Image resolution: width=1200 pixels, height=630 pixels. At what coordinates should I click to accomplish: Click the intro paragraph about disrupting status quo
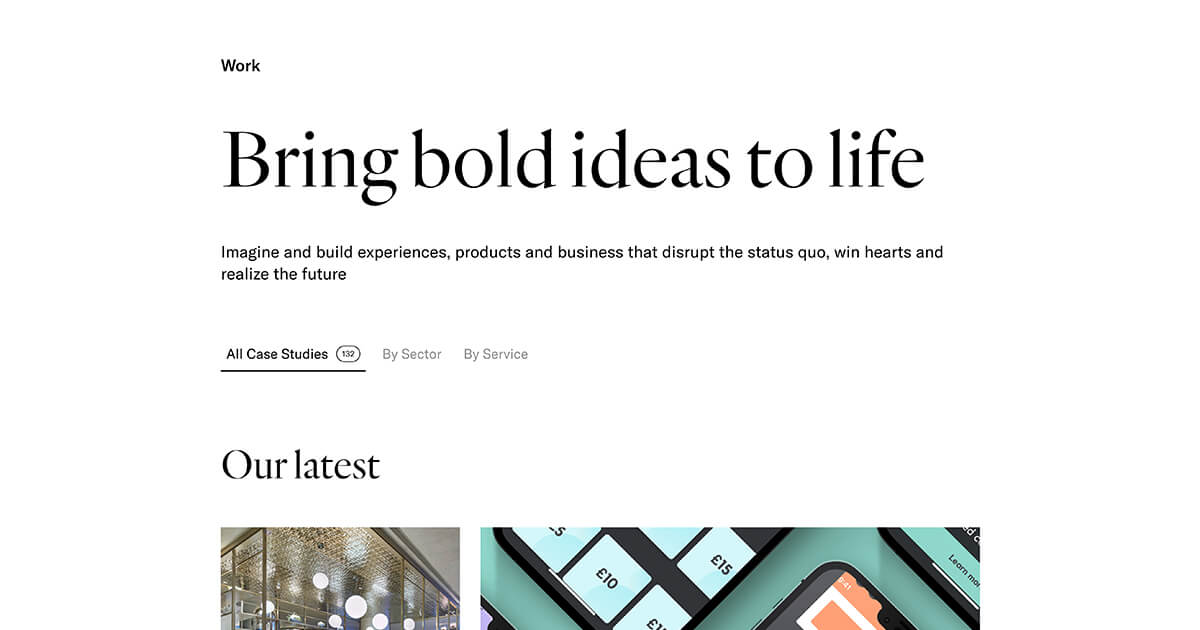click(x=581, y=263)
